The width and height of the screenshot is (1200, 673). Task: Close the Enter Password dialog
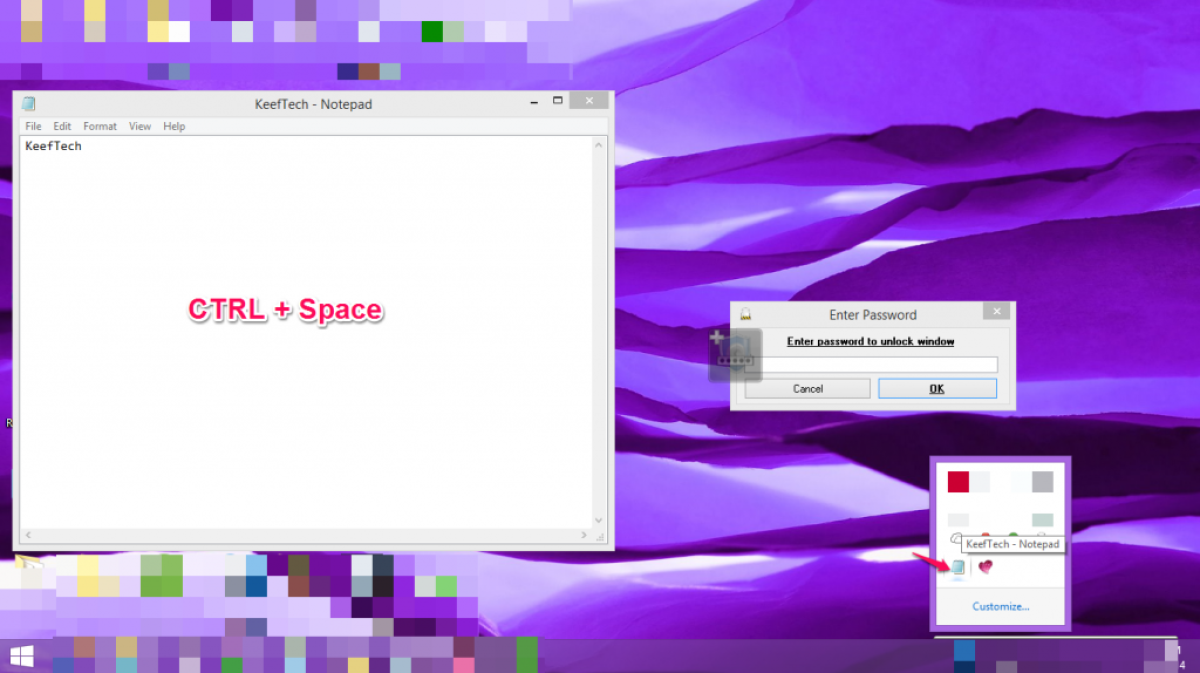tap(995, 312)
